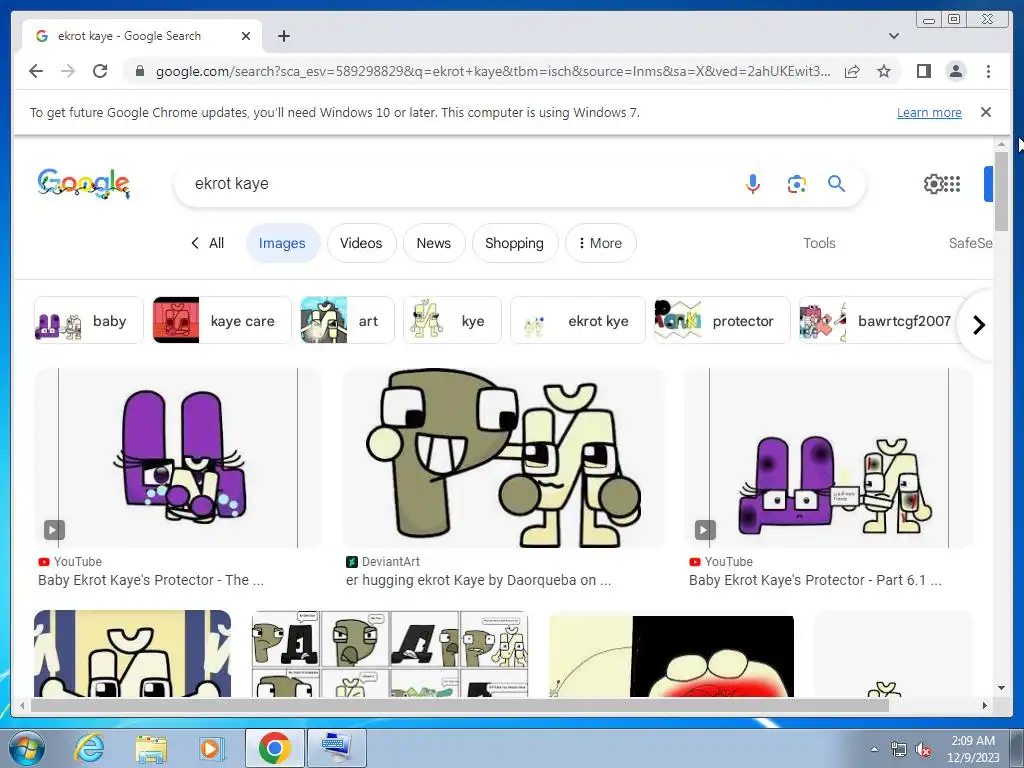Show more suggestion chips with the arrow
Image resolution: width=1024 pixels, height=768 pixels.
click(x=978, y=325)
